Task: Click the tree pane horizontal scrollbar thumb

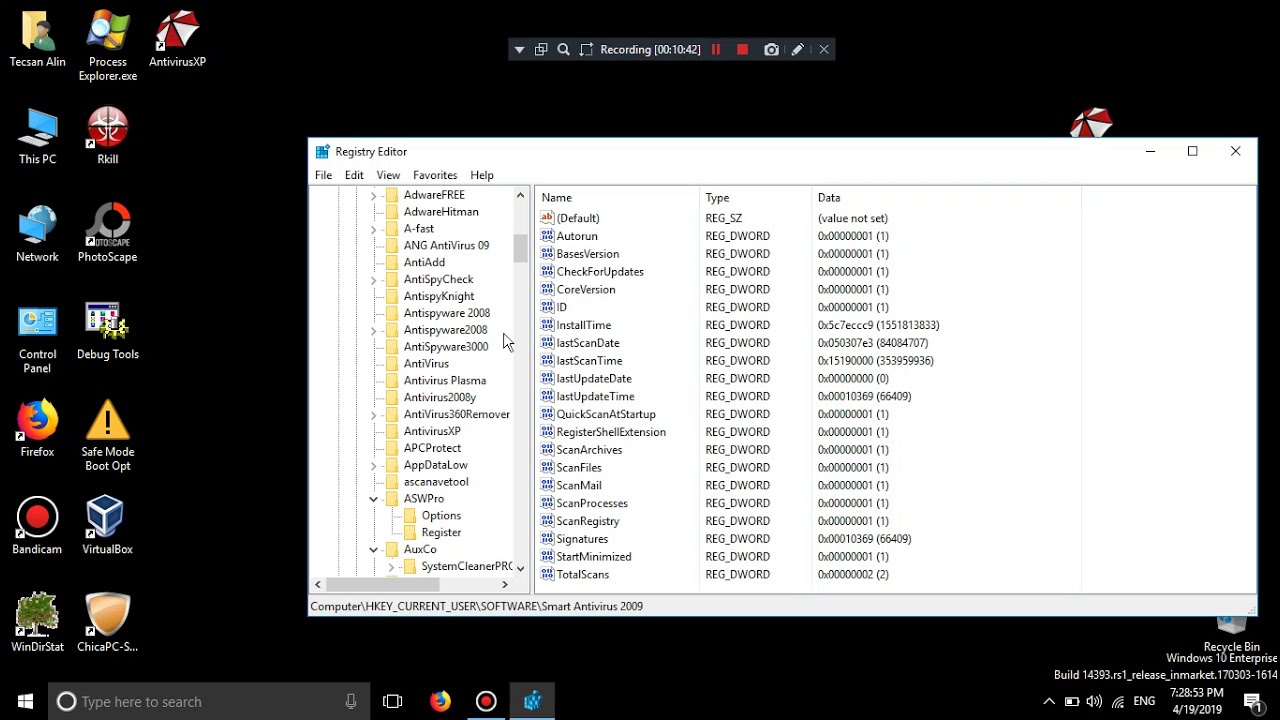Action: 382,584
